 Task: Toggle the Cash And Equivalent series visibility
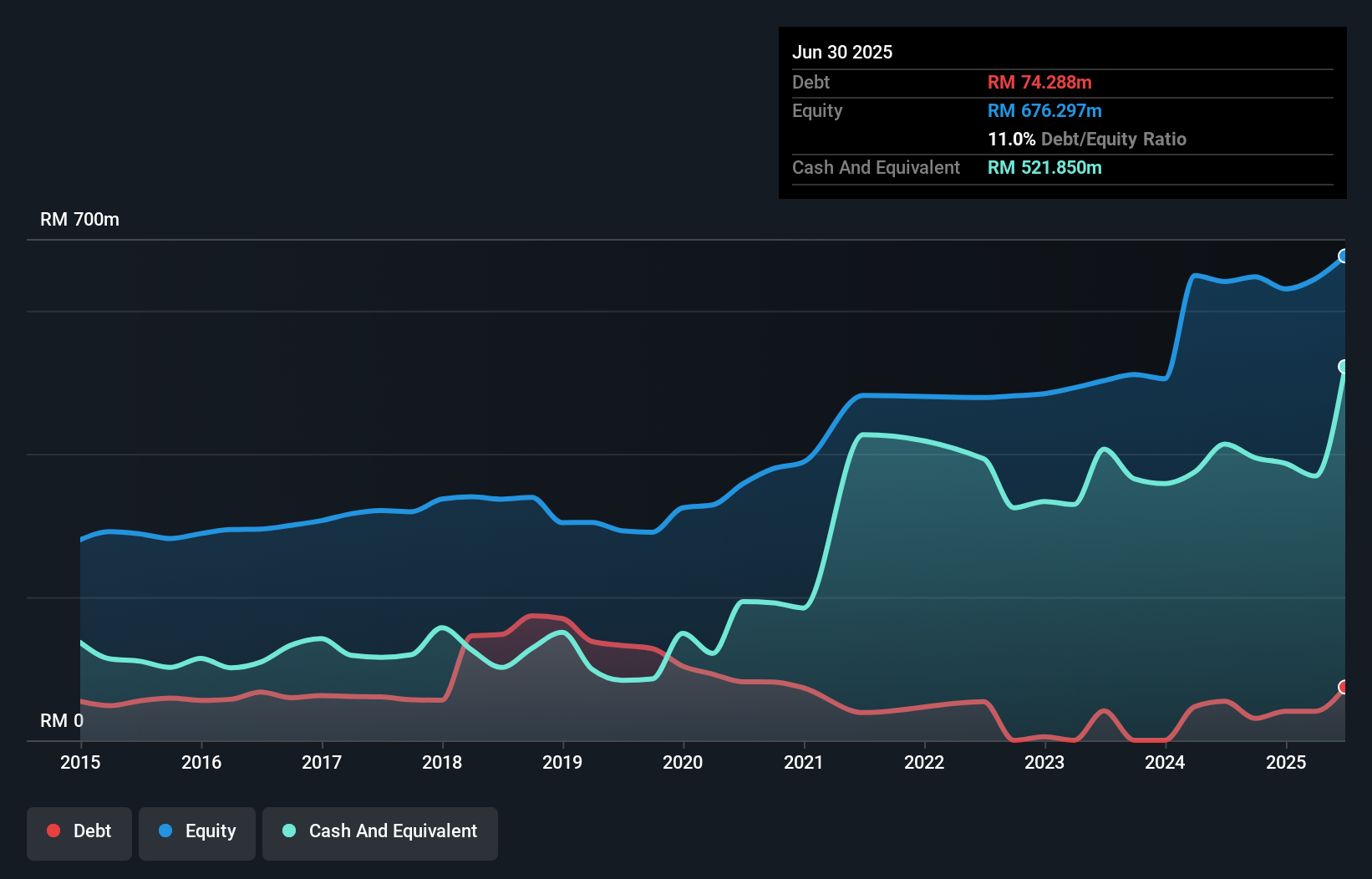point(380,833)
